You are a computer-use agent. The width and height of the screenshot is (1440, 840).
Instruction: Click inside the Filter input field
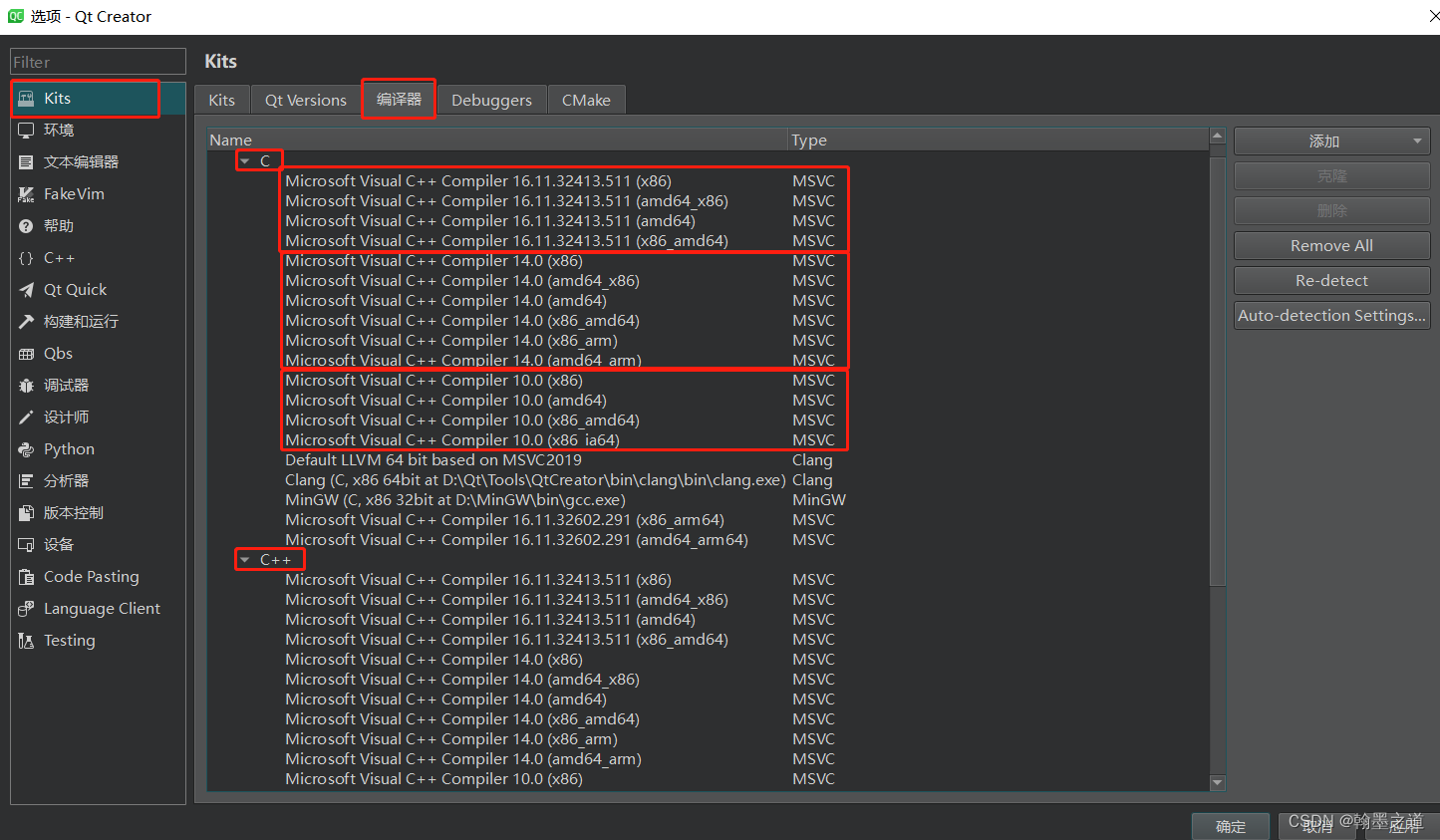click(x=97, y=61)
